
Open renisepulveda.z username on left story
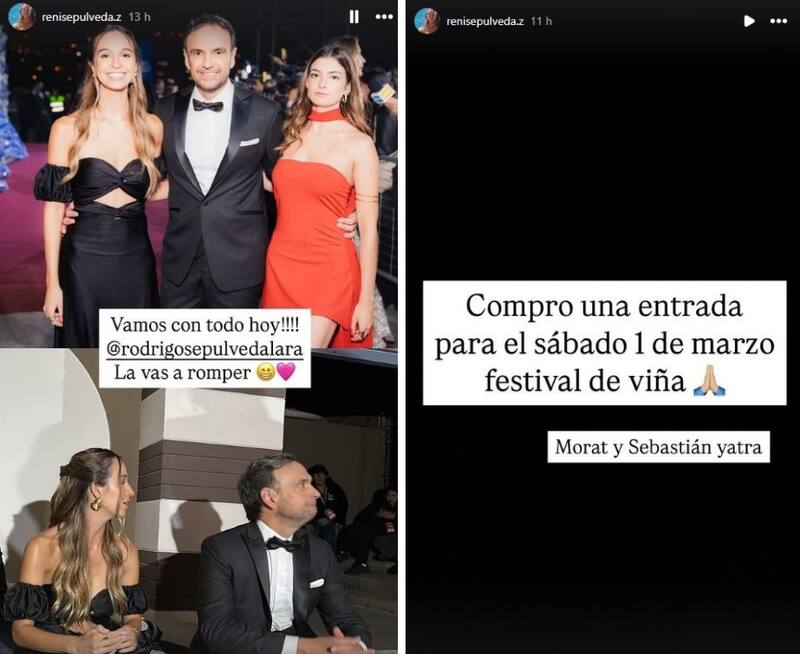click(81, 17)
